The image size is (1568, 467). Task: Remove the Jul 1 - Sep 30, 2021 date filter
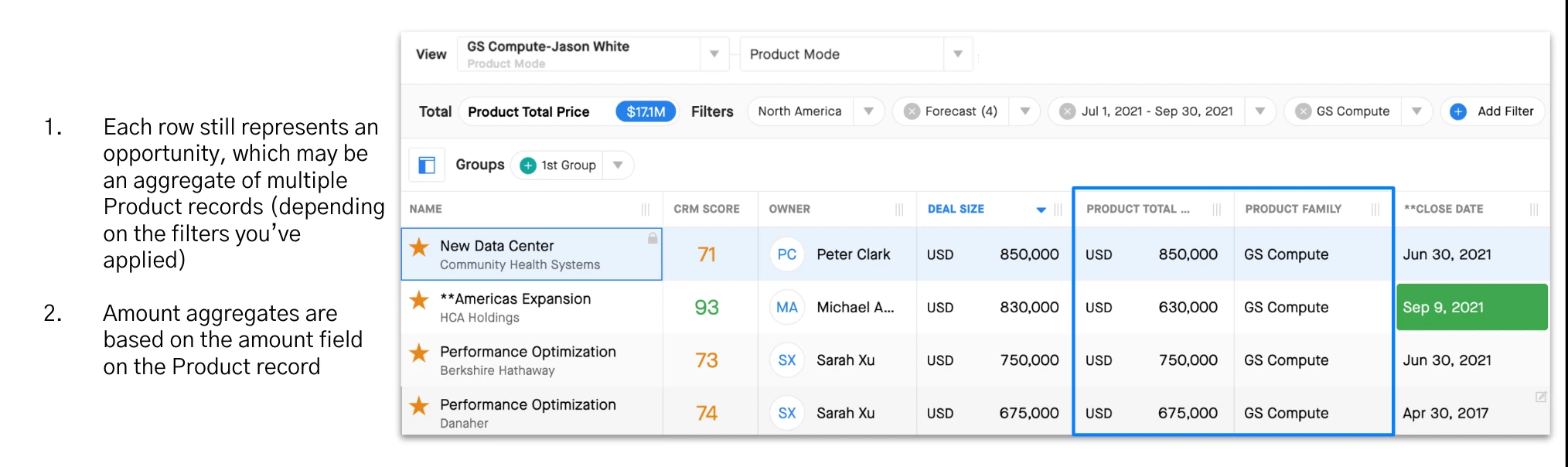coord(1068,111)
